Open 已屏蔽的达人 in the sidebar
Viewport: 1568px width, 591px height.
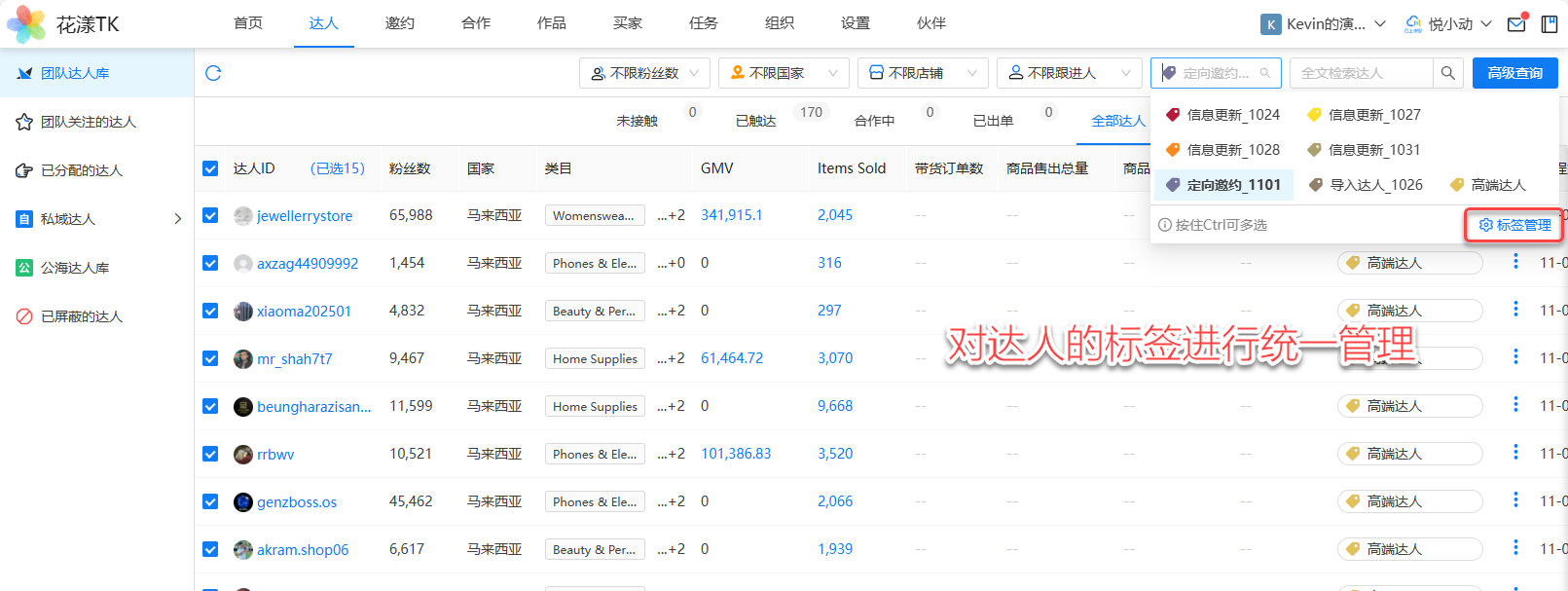pyautogui.click(x=82, y=316)
